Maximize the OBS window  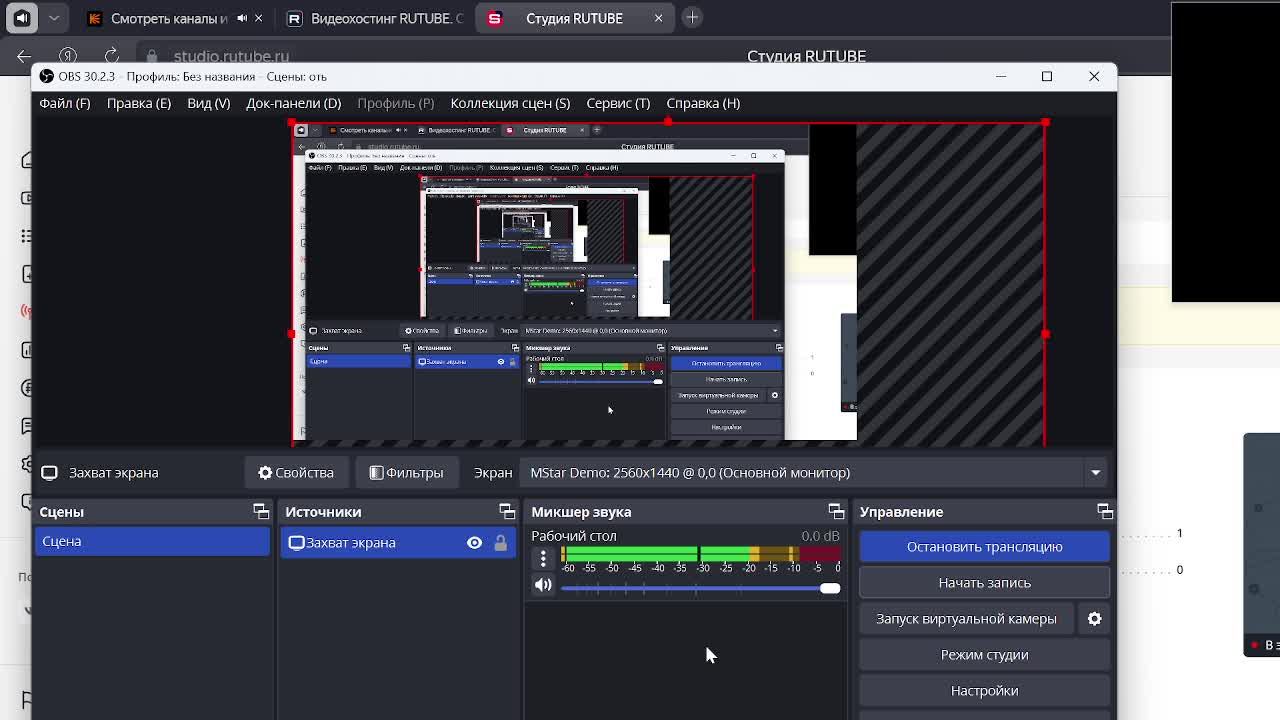(1047, 76)
